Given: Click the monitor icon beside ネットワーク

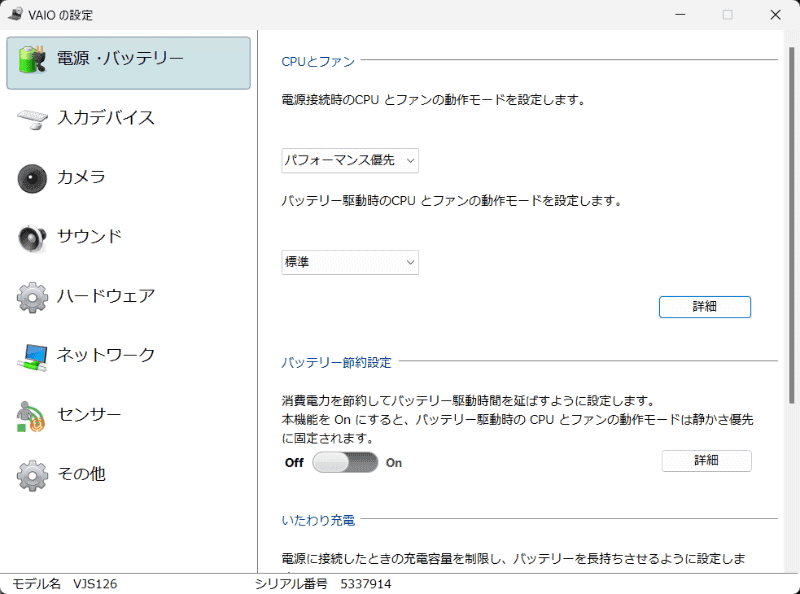Looking at the screenshot, I should coord(32,355).
